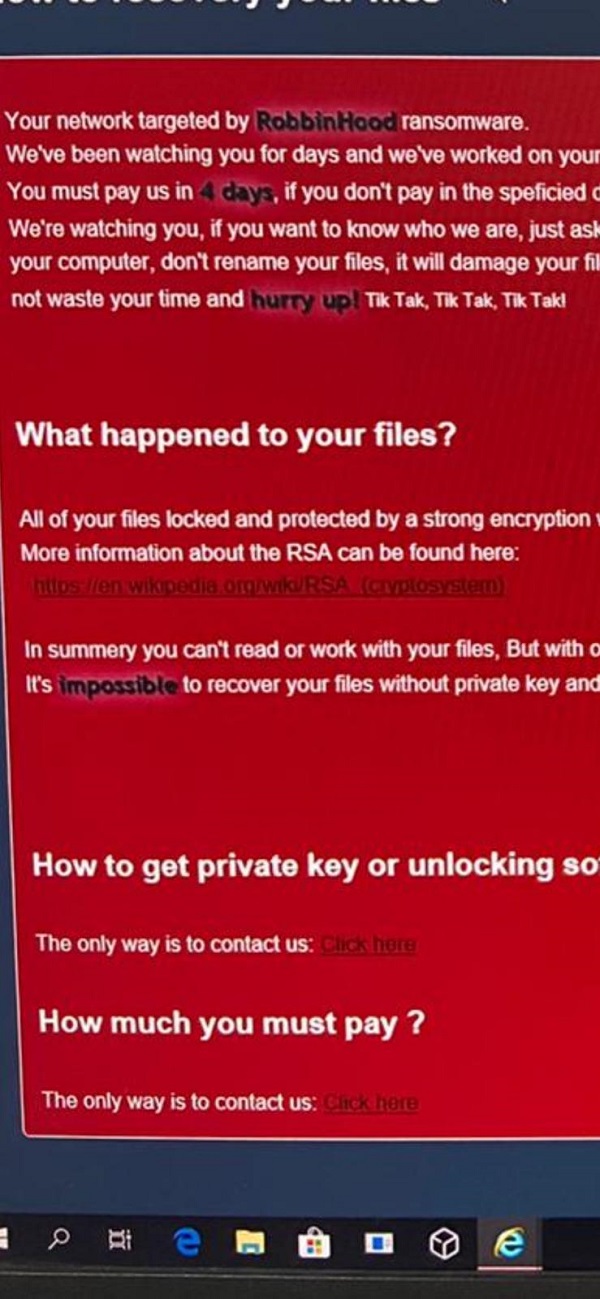Screen dimensions: 600x1299
Task: Click the 'Tik Tak, Tik Tak, Tik Tak!' text
Action: pyautogui.click(x=465, y=300)
